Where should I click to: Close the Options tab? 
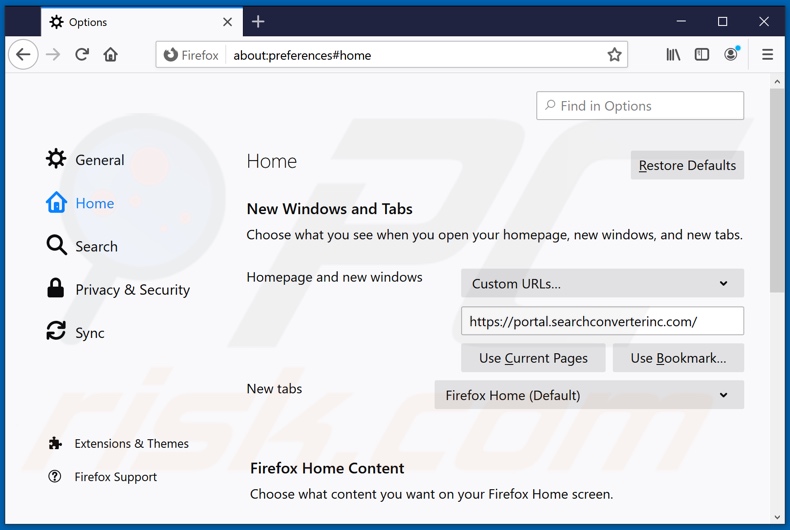pyautogui.click(x=228, y=22)
